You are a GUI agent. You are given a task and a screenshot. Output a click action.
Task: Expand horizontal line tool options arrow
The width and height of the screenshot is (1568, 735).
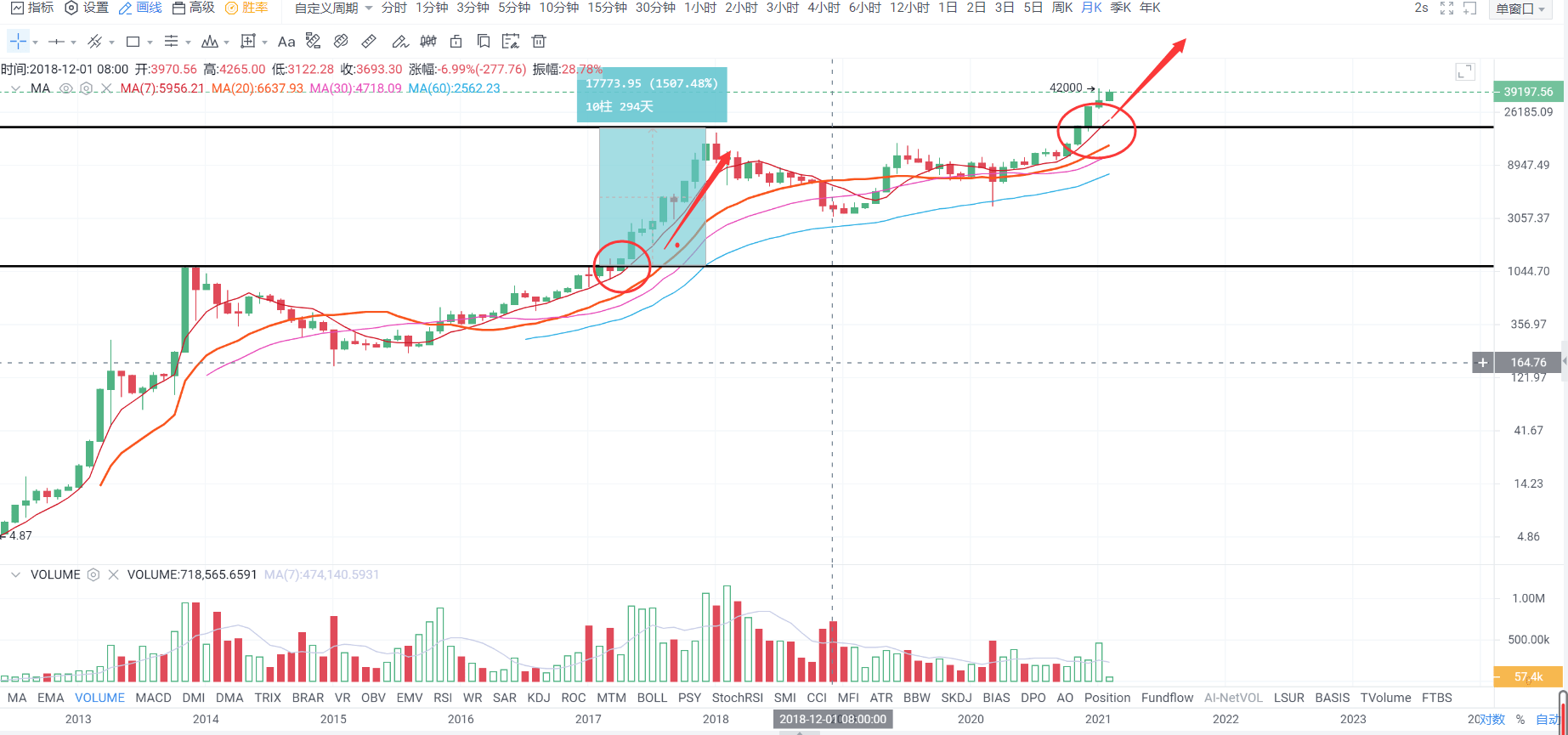[x=73, y=42]
